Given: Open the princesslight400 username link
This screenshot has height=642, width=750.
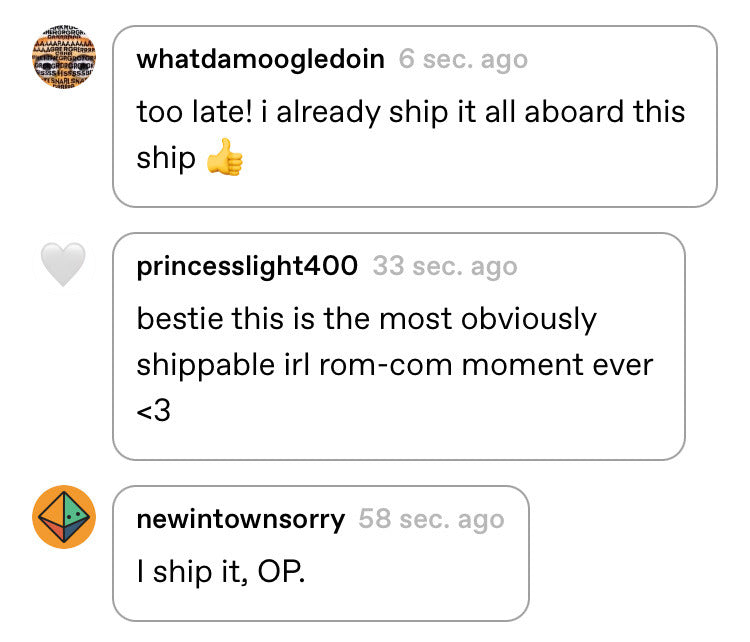Looking at the screenshot, I should (x=247, y=266).
